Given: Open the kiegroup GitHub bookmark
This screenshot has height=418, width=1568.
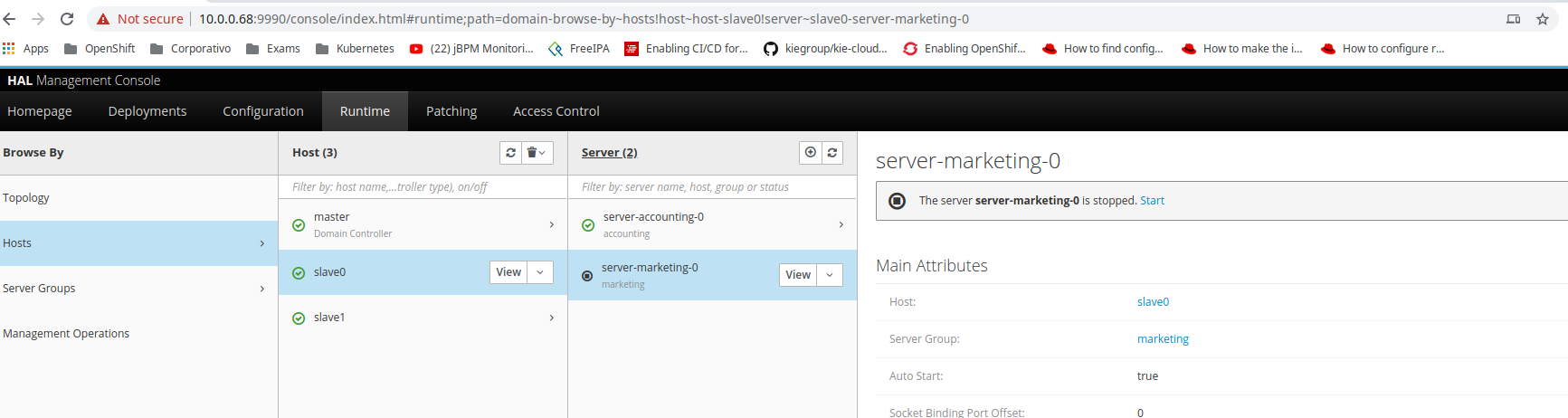Looking at the screenshot, I should point(825,49).
